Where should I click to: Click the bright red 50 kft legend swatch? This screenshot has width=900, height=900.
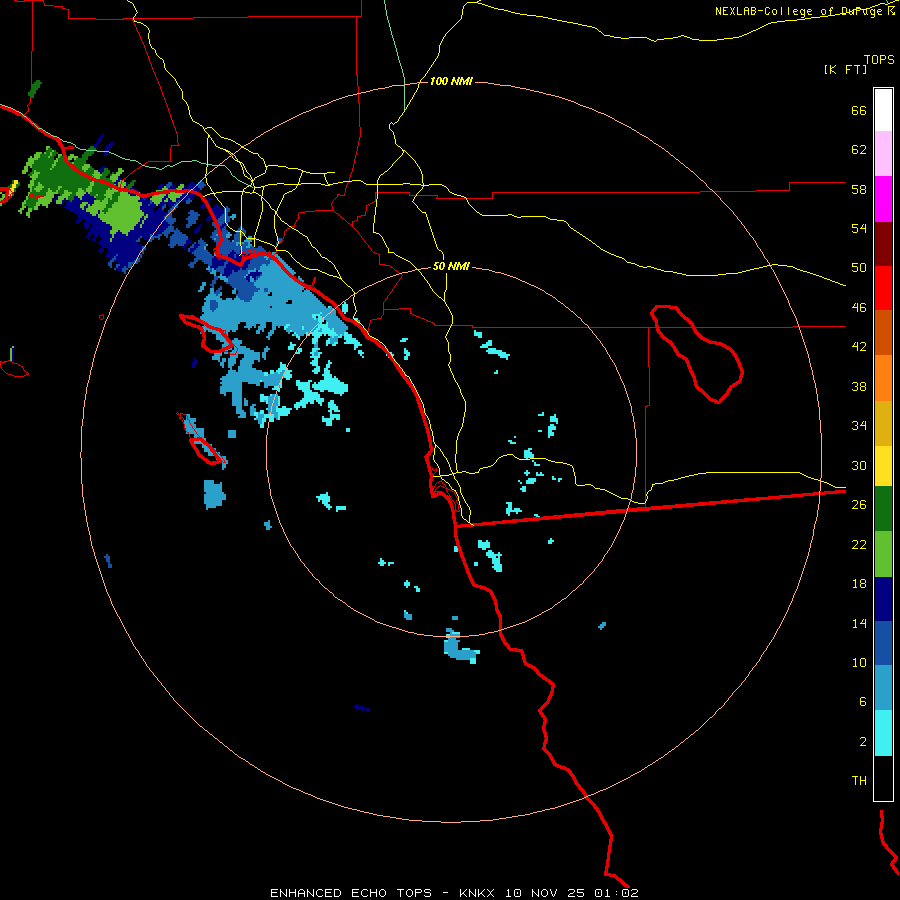(883, 288)
